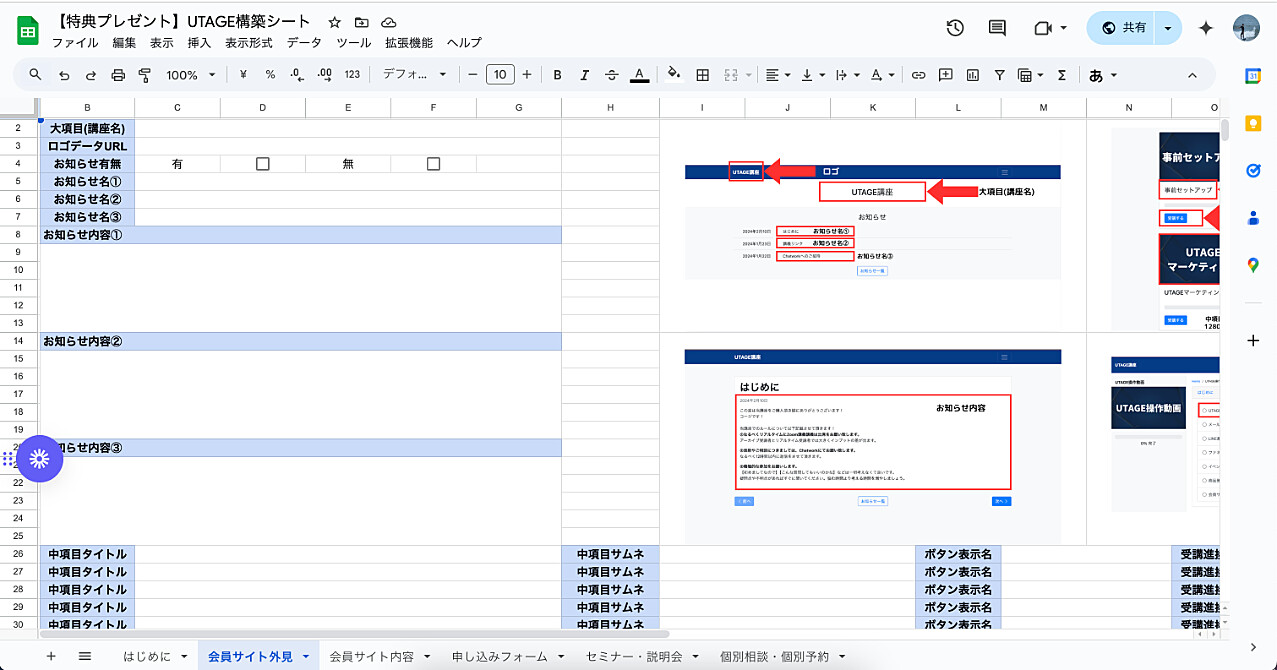
Task: Open the filter views dropdown
Action: 1028,75
